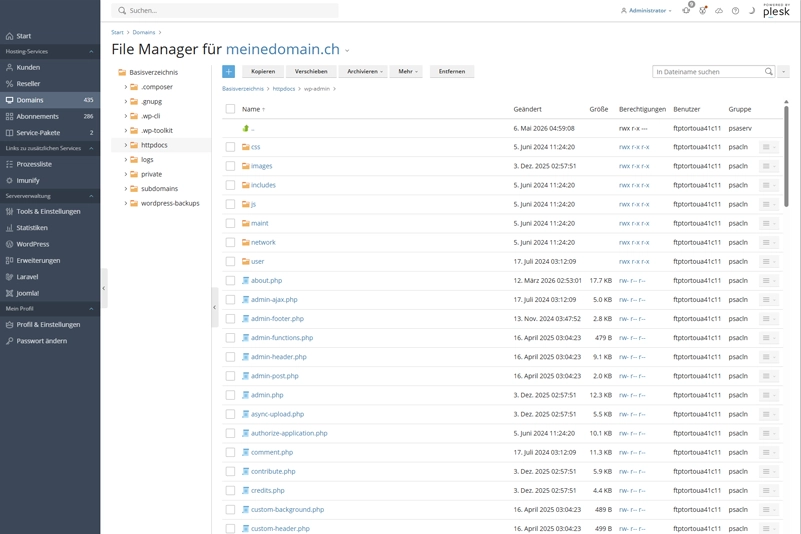Expand the .composer tree folder
Viewport: 801px width, 534px height.
[x=126, y=87]
